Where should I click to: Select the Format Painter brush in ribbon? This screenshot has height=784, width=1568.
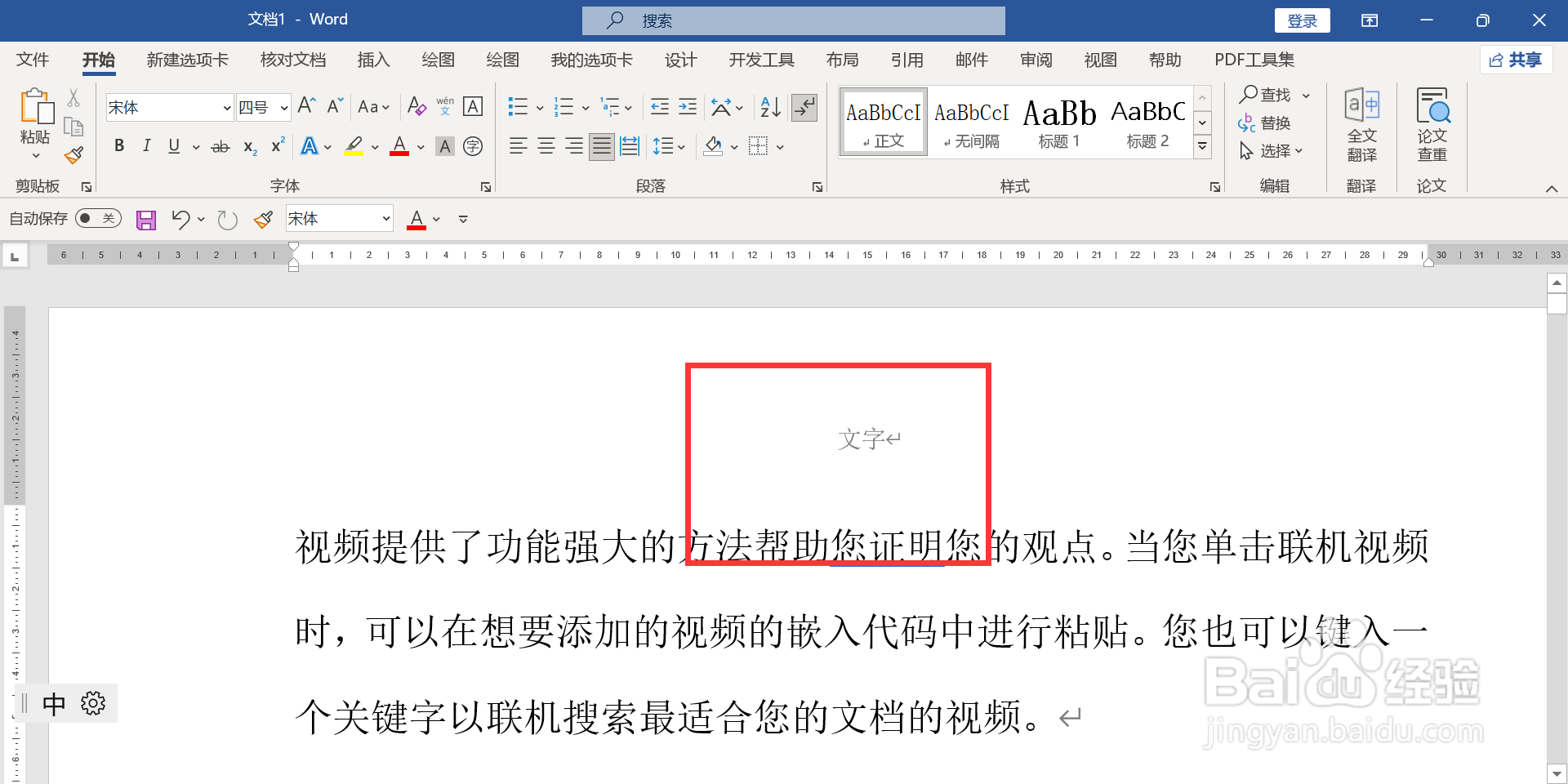pyautogui.click(x=73, y=155)
